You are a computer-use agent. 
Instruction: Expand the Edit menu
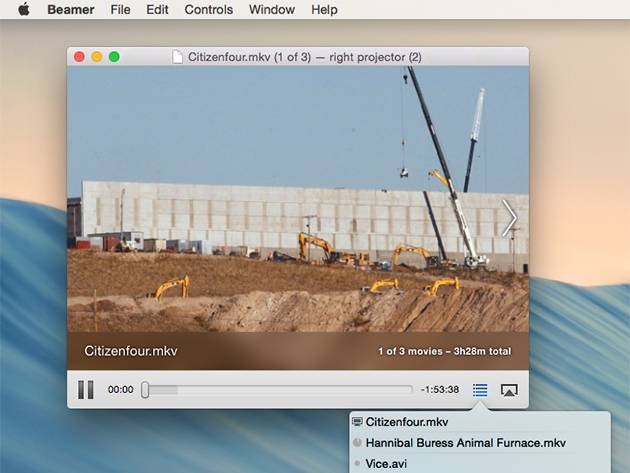(157, 10)
